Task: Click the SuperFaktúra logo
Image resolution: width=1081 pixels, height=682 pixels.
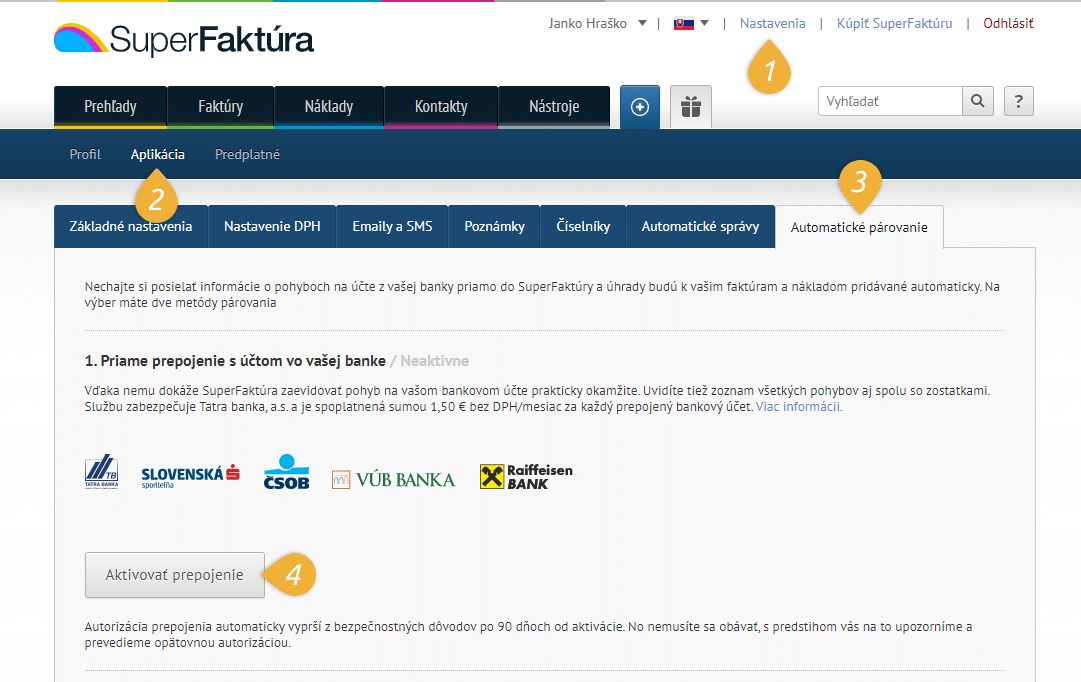Action: pos(183,39)
